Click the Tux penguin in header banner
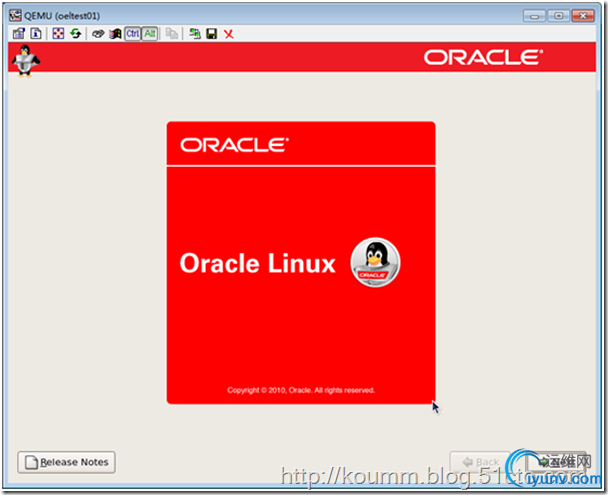 [x=26, y=61]
